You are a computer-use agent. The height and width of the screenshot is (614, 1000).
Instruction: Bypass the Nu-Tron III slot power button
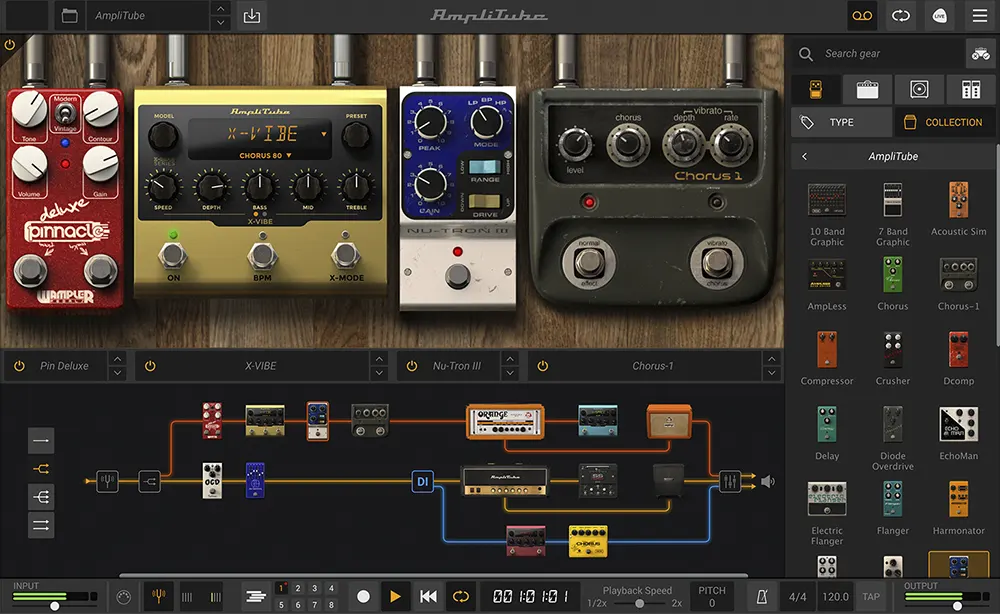click(412, 366)
